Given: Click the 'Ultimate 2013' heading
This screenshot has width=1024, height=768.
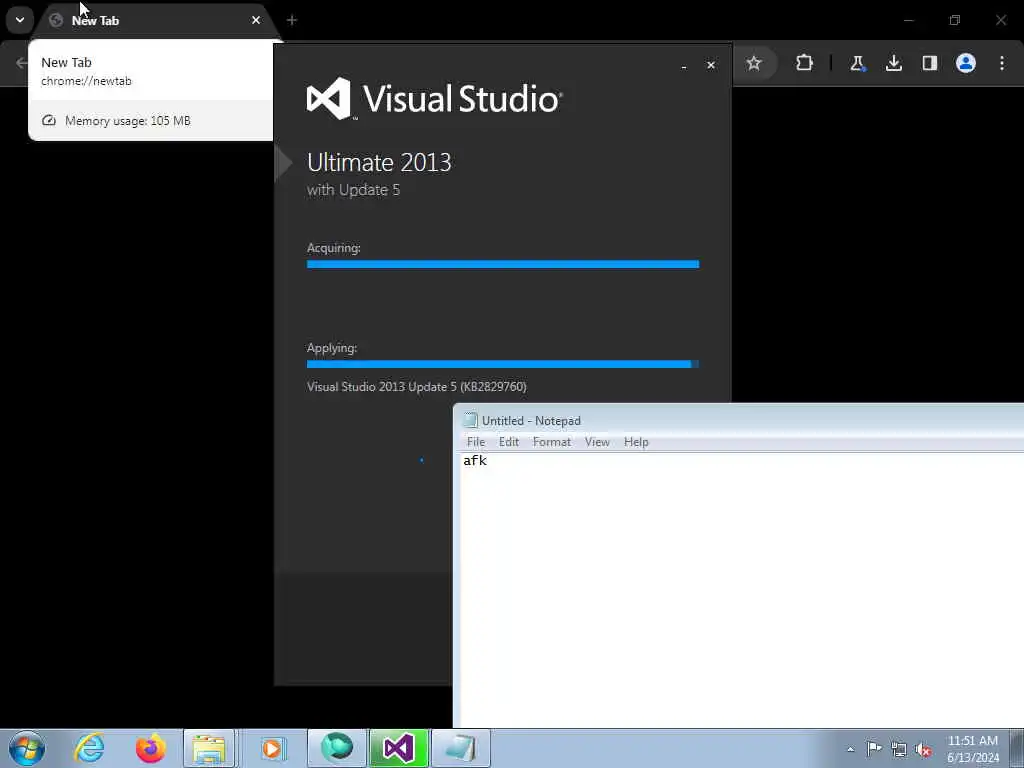Looking at the screenshot, I should pyautogui.click(x=379, y=163).
